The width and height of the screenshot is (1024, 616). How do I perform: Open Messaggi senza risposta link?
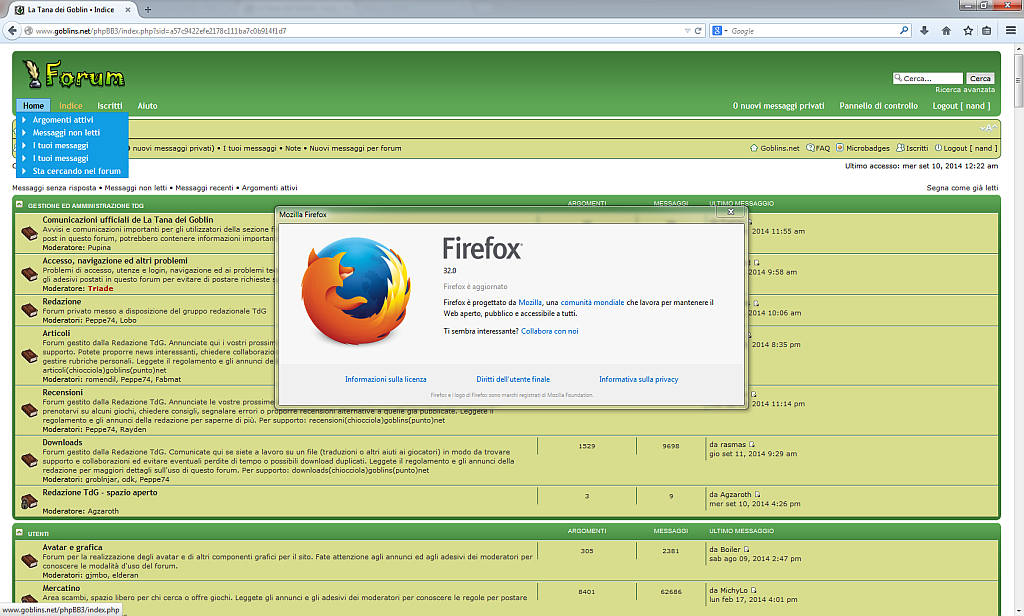54,188
